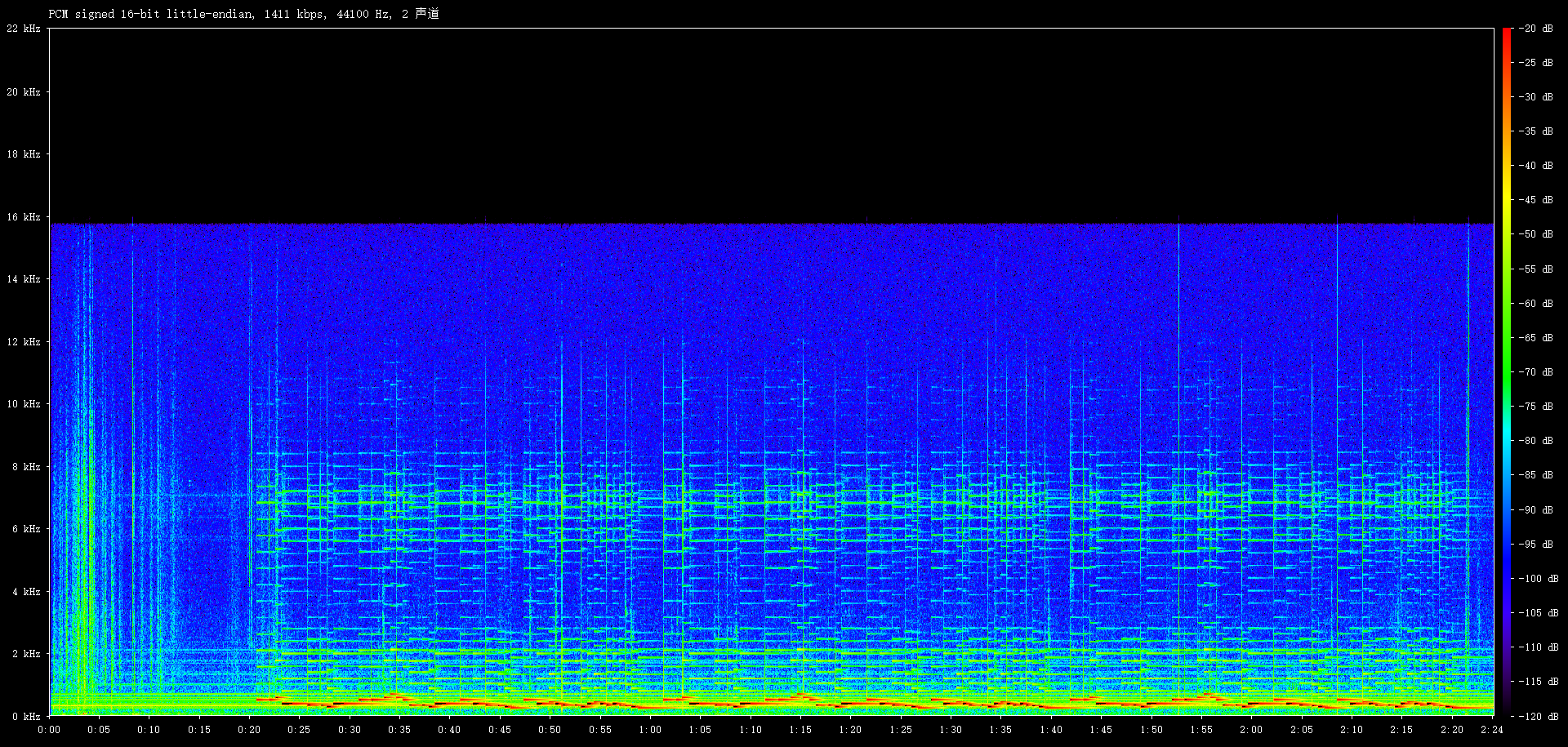
Task: Click the 4 kHz frequency label
Action: (26, 592)
